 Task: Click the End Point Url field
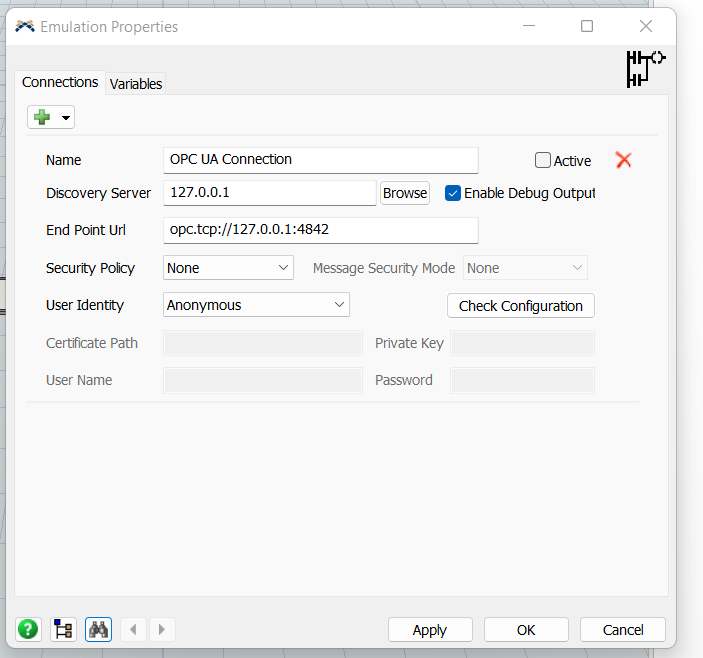point(320,230)
